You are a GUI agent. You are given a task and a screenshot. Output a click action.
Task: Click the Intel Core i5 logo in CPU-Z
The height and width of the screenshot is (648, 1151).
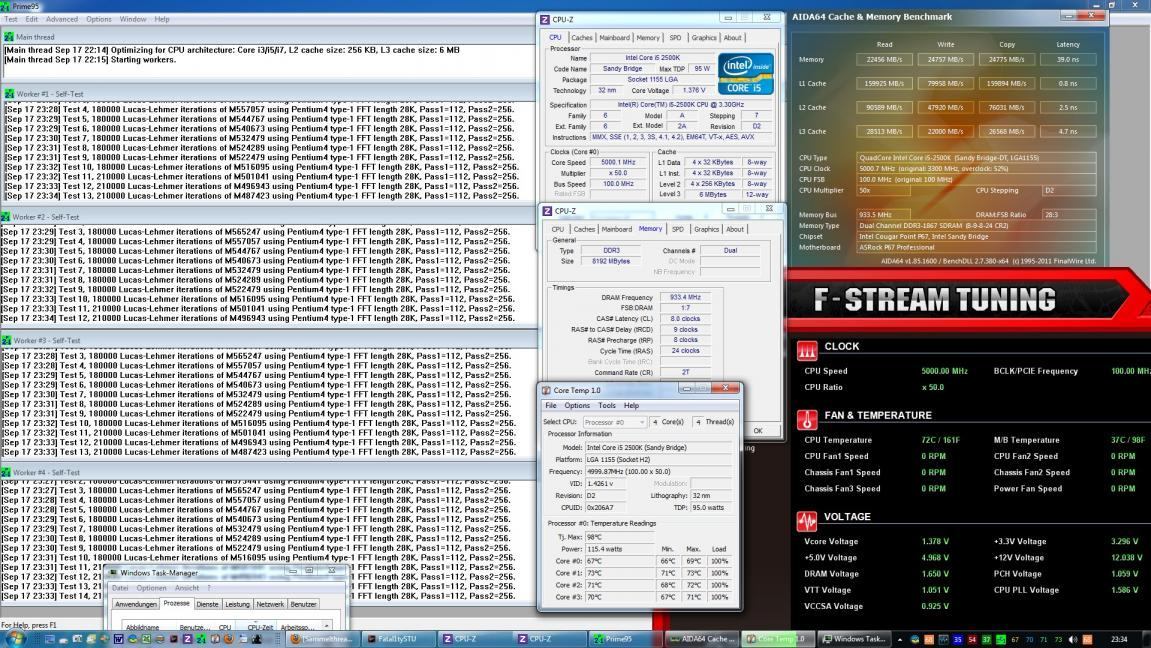(745, 73)
